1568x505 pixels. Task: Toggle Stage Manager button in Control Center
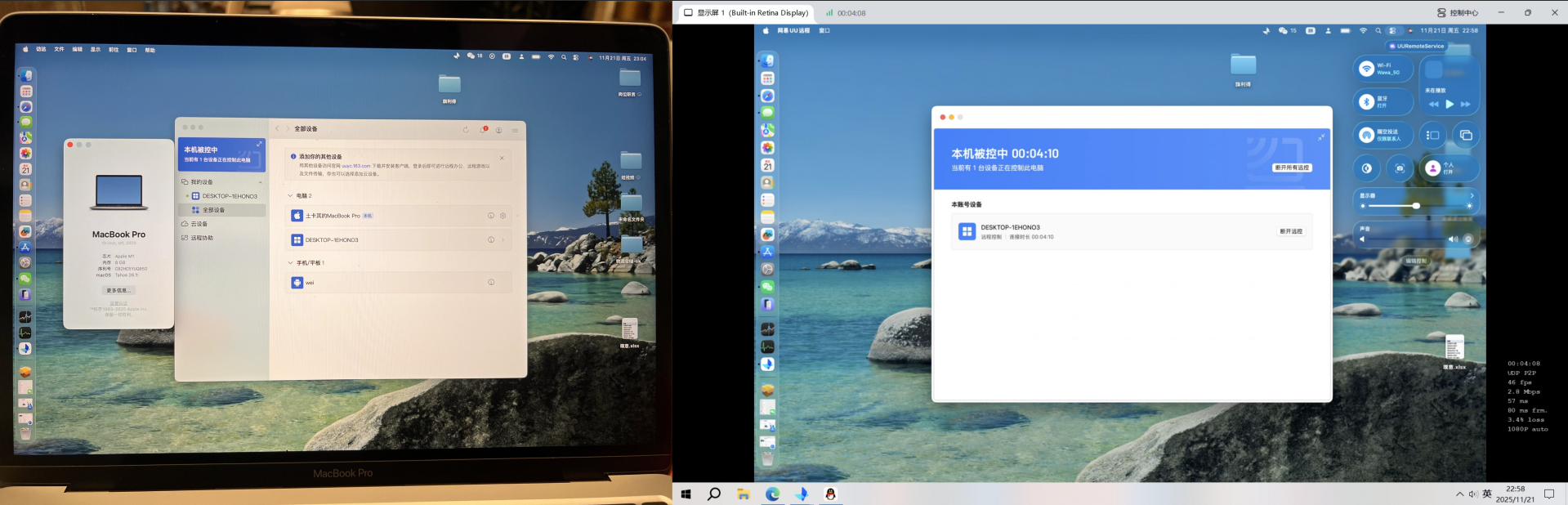(x=1432, y=136)
